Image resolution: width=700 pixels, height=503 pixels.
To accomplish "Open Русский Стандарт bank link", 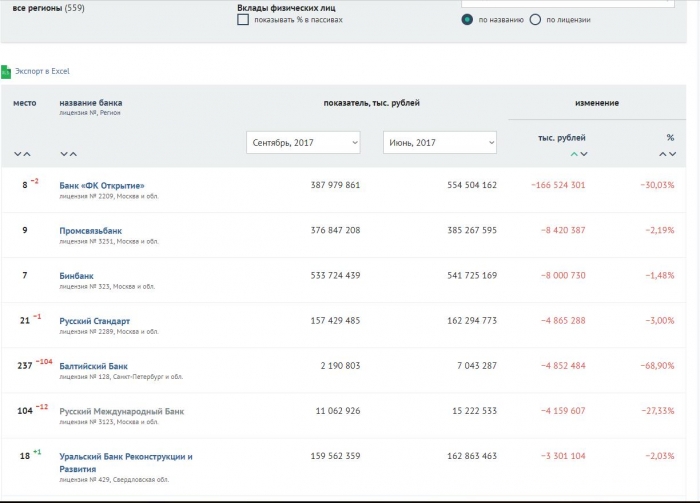I will coord(95,321).
